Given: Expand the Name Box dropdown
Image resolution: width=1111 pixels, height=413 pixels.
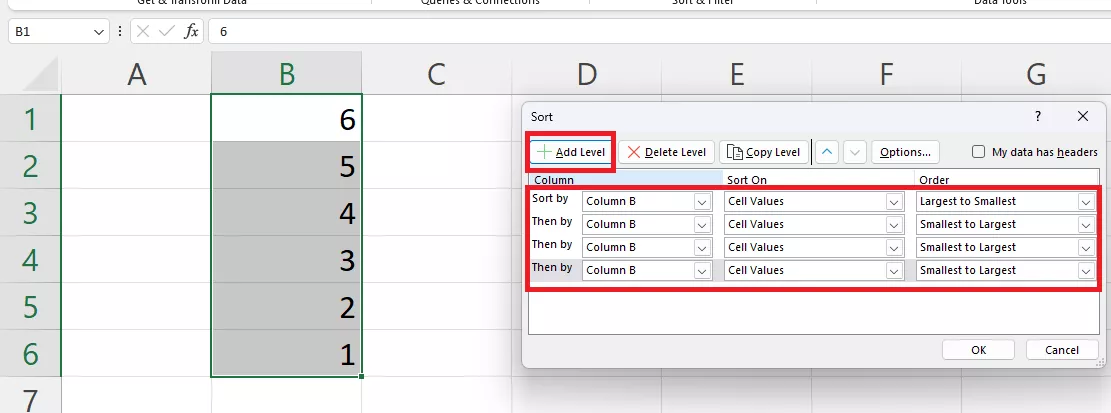Looking at the screenshot, I should pos(98,32).
